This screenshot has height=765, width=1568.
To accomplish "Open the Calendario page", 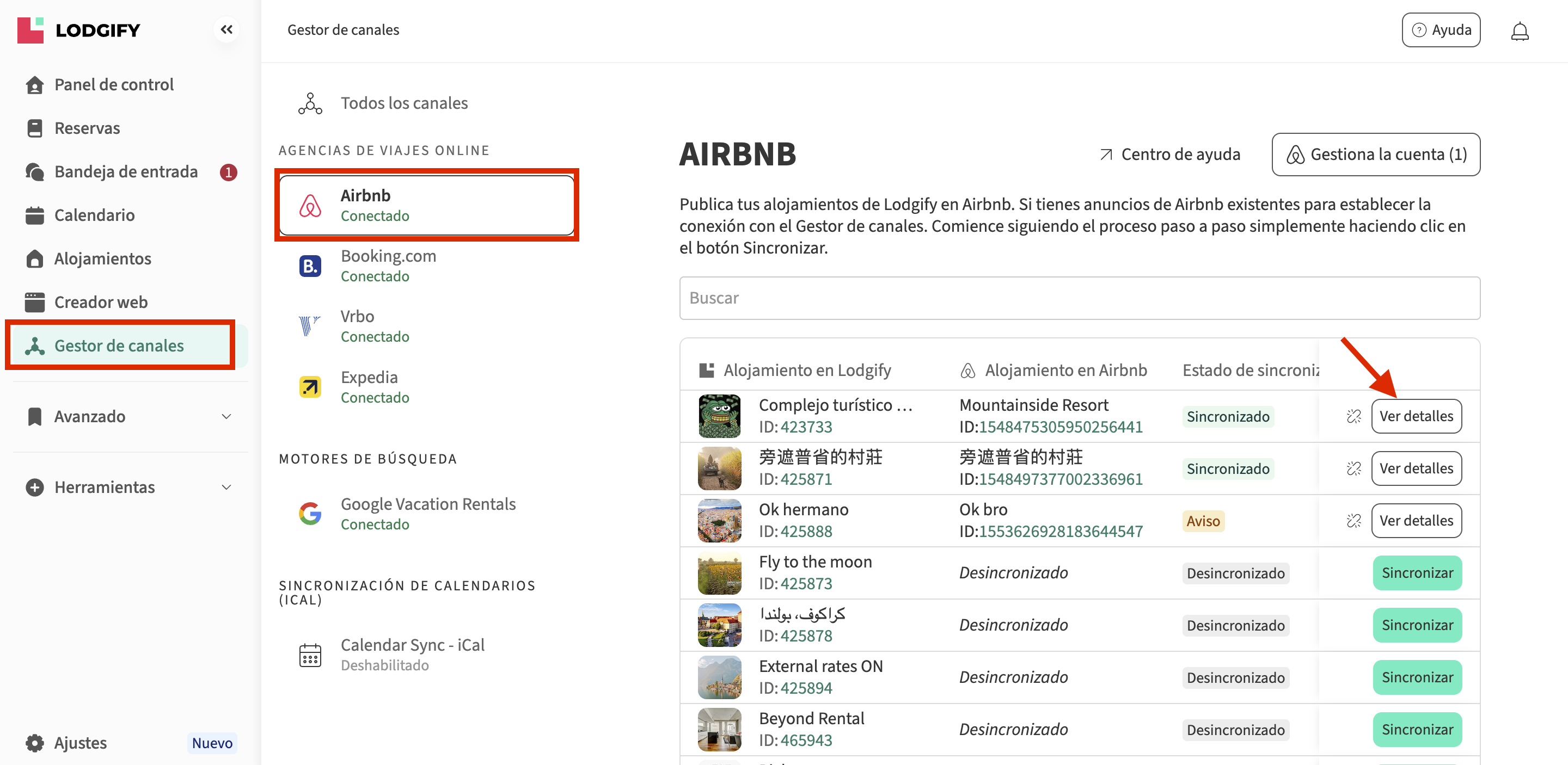I will click(x=94, y=215).
